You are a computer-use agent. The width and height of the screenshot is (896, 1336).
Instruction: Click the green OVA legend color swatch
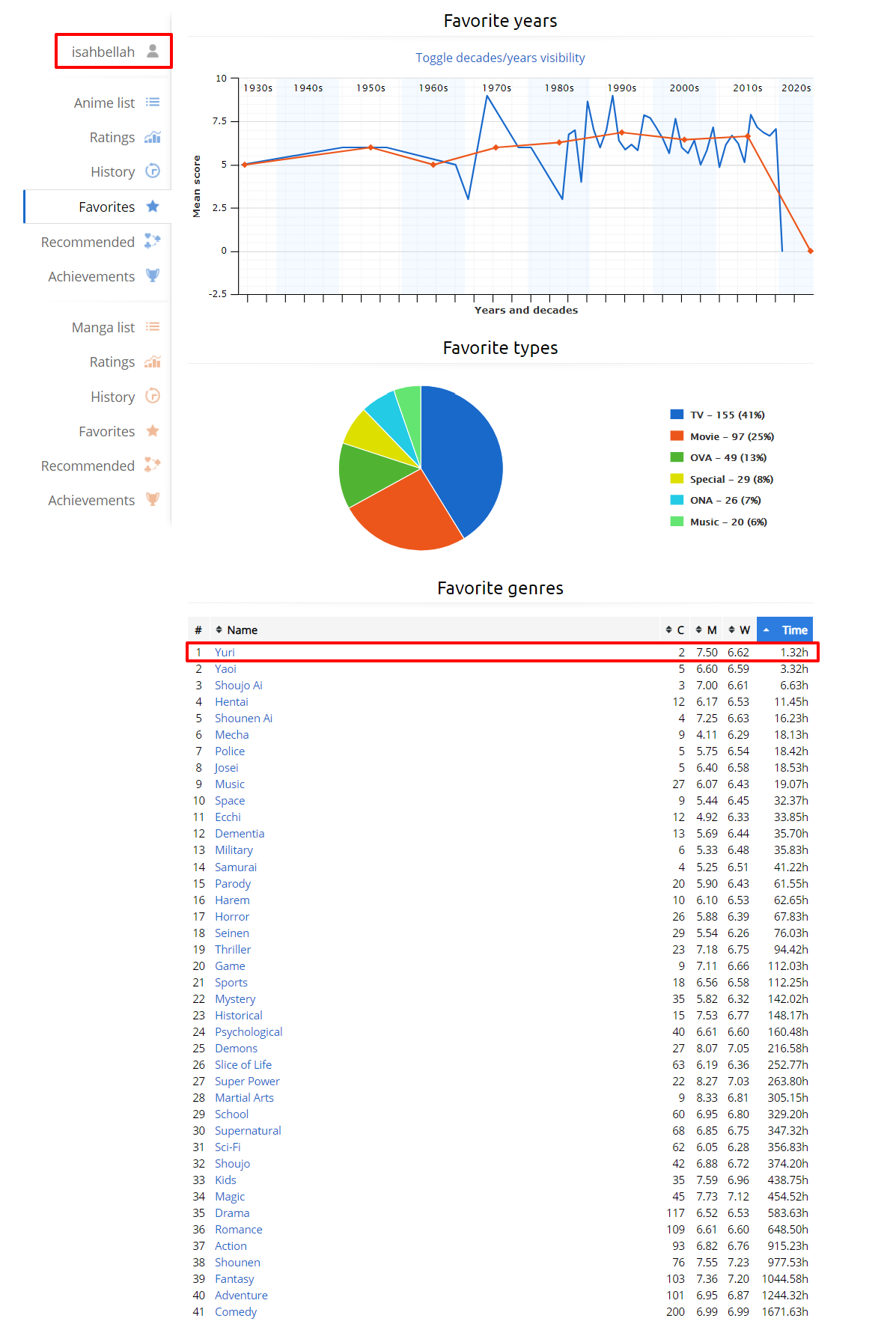pos(677,457)
